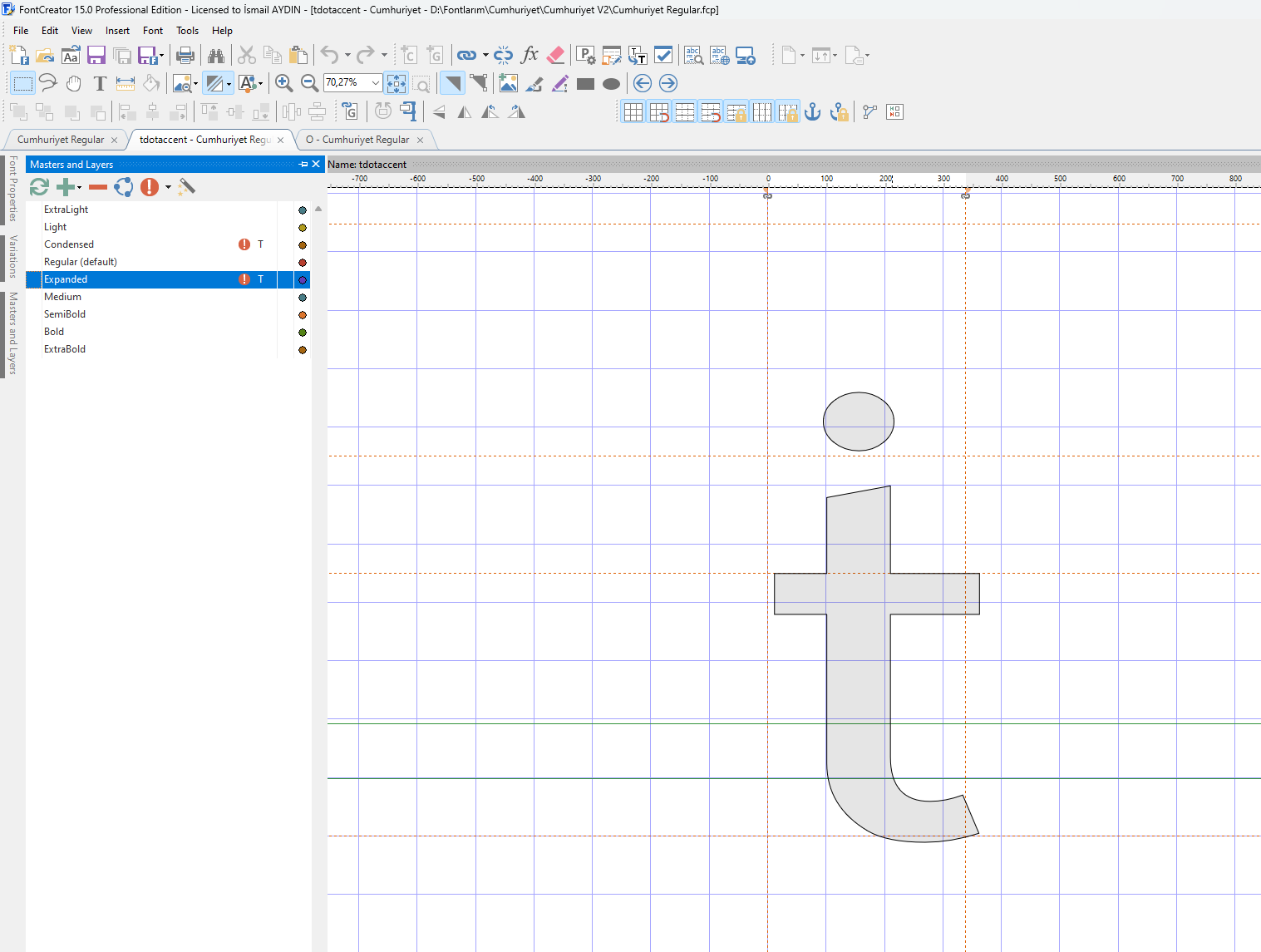Switch to the Cumhuriyet Regular tab
Screen dimensions: 1261x952
point(61,140)
